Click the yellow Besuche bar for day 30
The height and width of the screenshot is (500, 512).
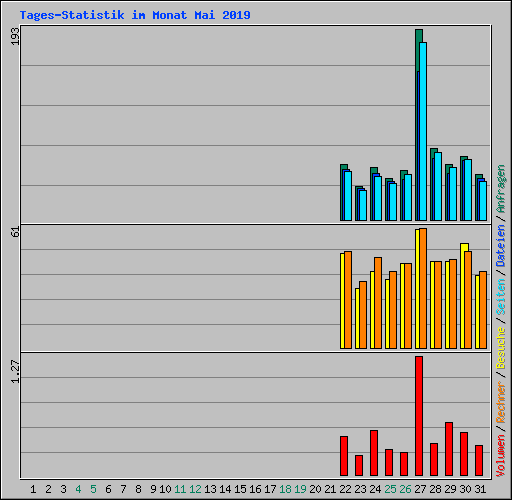[463, 296]
